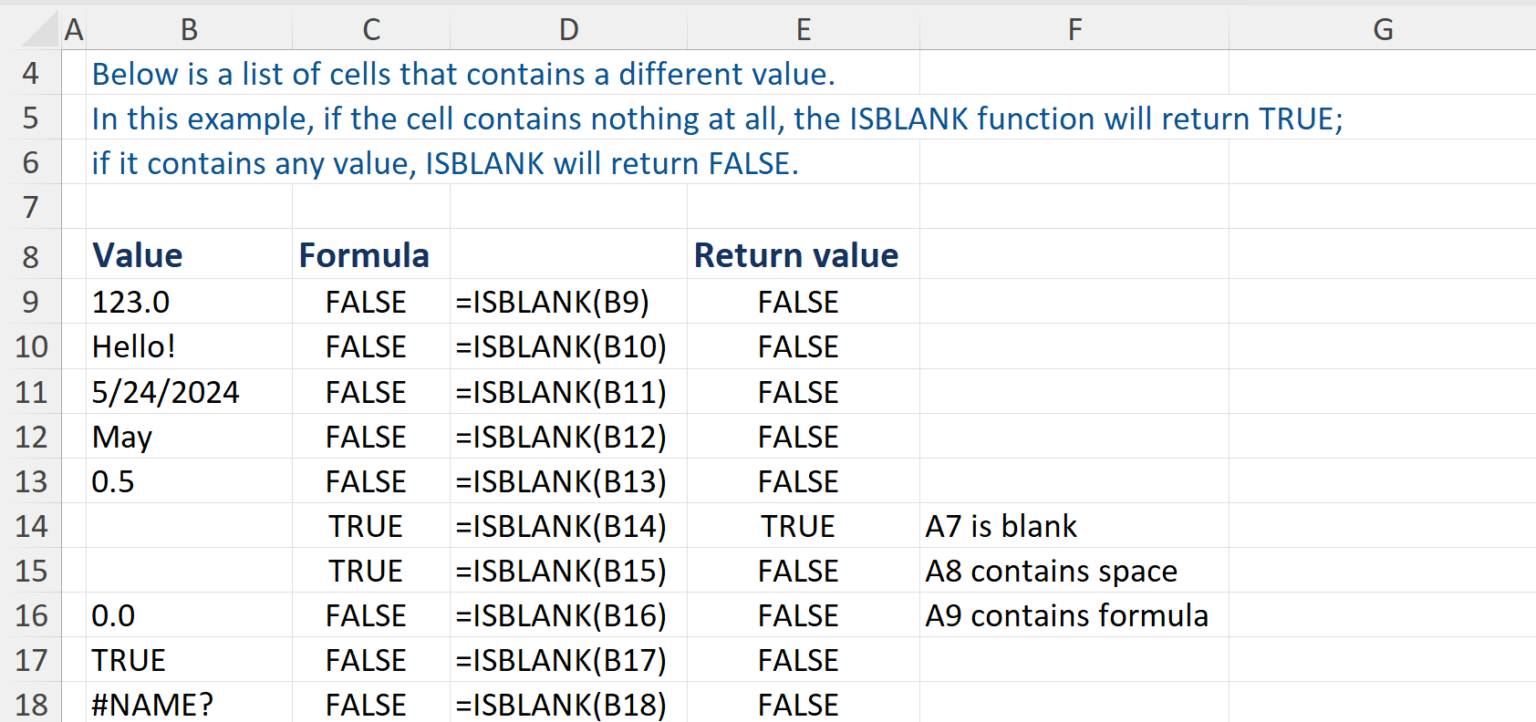
Task: Select the column D header
Action: tap(568, 30)
